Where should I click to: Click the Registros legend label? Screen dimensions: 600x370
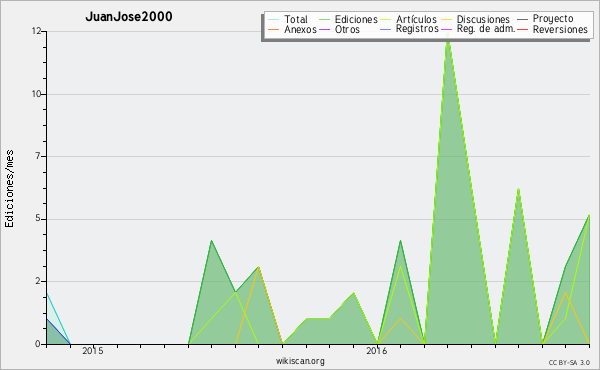coord(417,29)
